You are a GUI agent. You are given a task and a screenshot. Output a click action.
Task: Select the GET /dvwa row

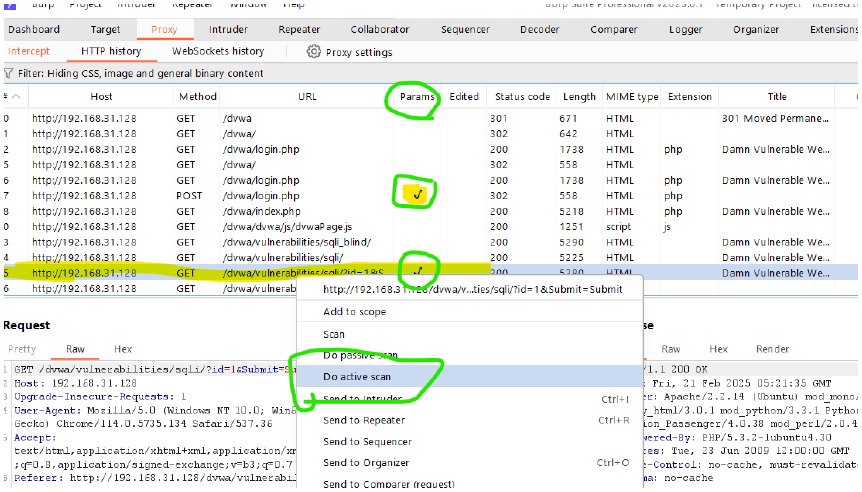[x=431, y=118]
